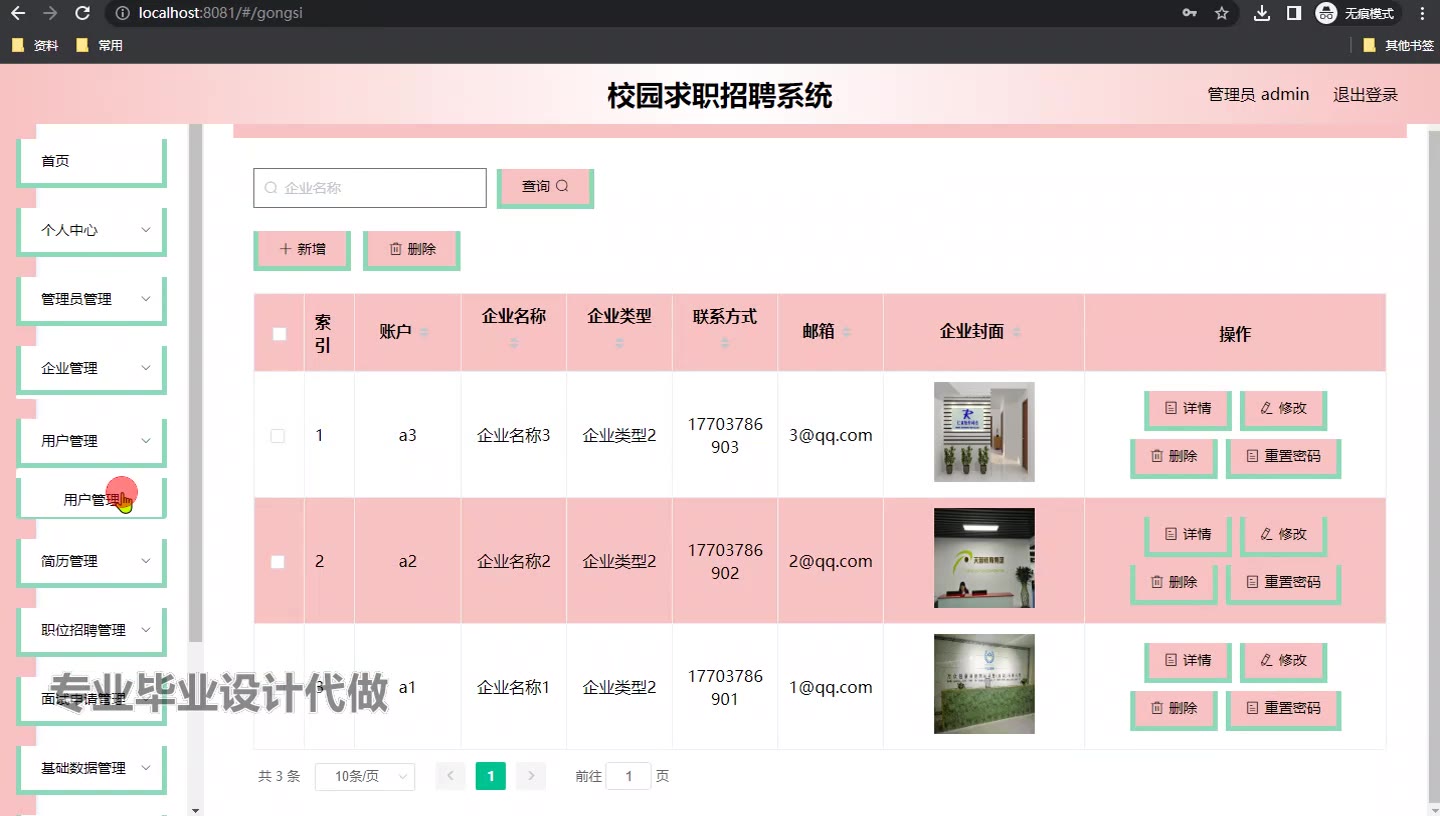
Task: Open the browser downloads icon
Action: [1262, 13]
